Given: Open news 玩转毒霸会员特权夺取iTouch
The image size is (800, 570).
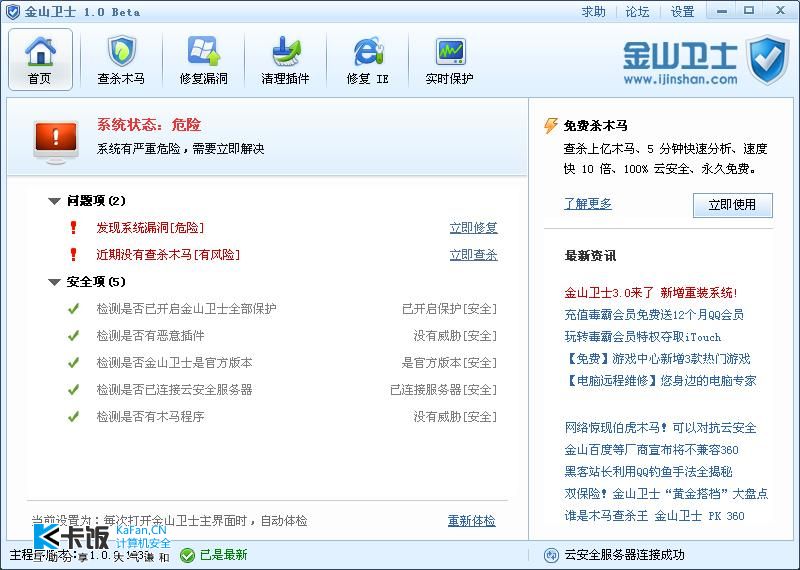Looking at the screenshot, I should (x=642, y=337).
